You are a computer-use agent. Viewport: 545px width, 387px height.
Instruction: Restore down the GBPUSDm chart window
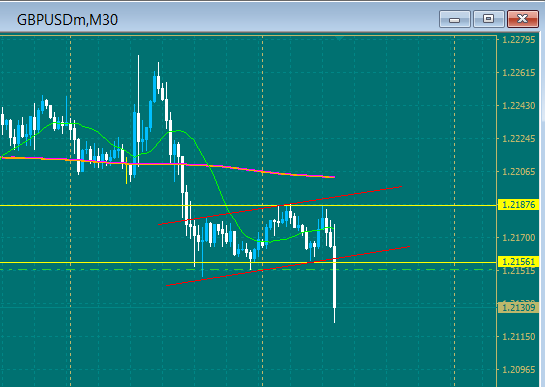[x=488, y=19]
